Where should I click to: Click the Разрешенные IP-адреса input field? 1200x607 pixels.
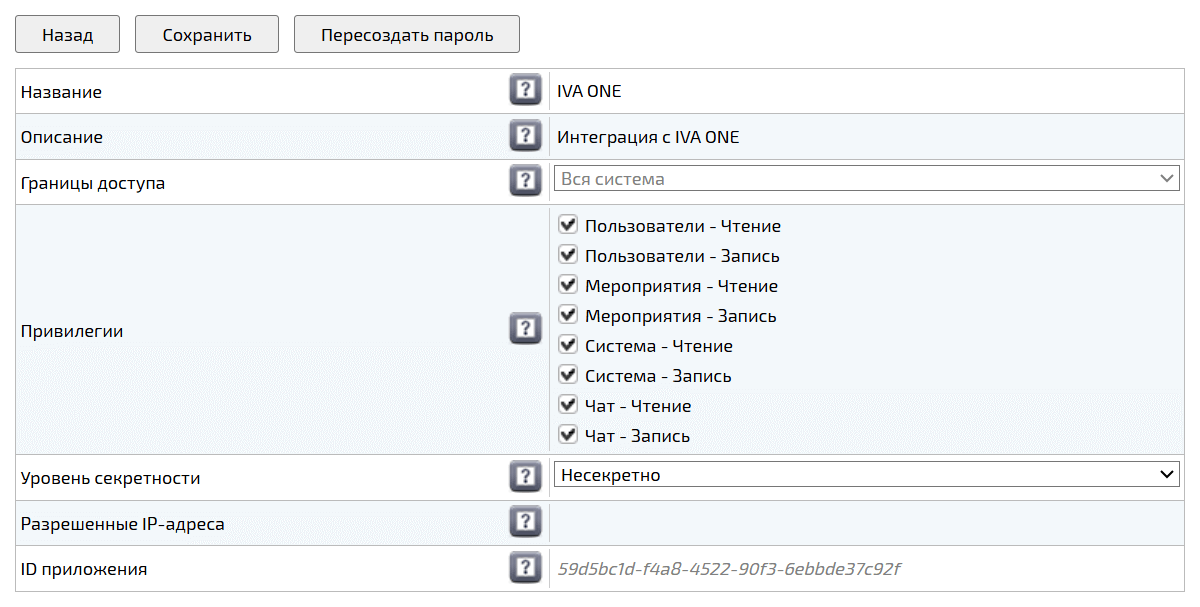point(866,523)
